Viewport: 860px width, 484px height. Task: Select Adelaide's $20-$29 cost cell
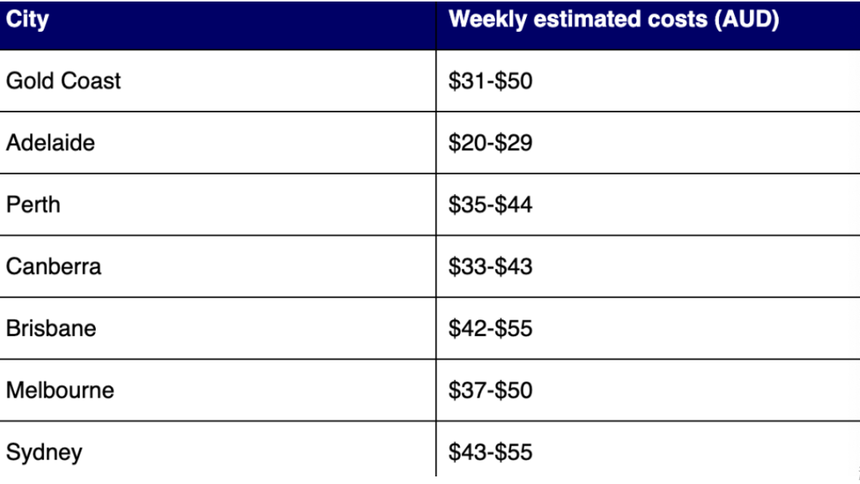click(490, 143)
